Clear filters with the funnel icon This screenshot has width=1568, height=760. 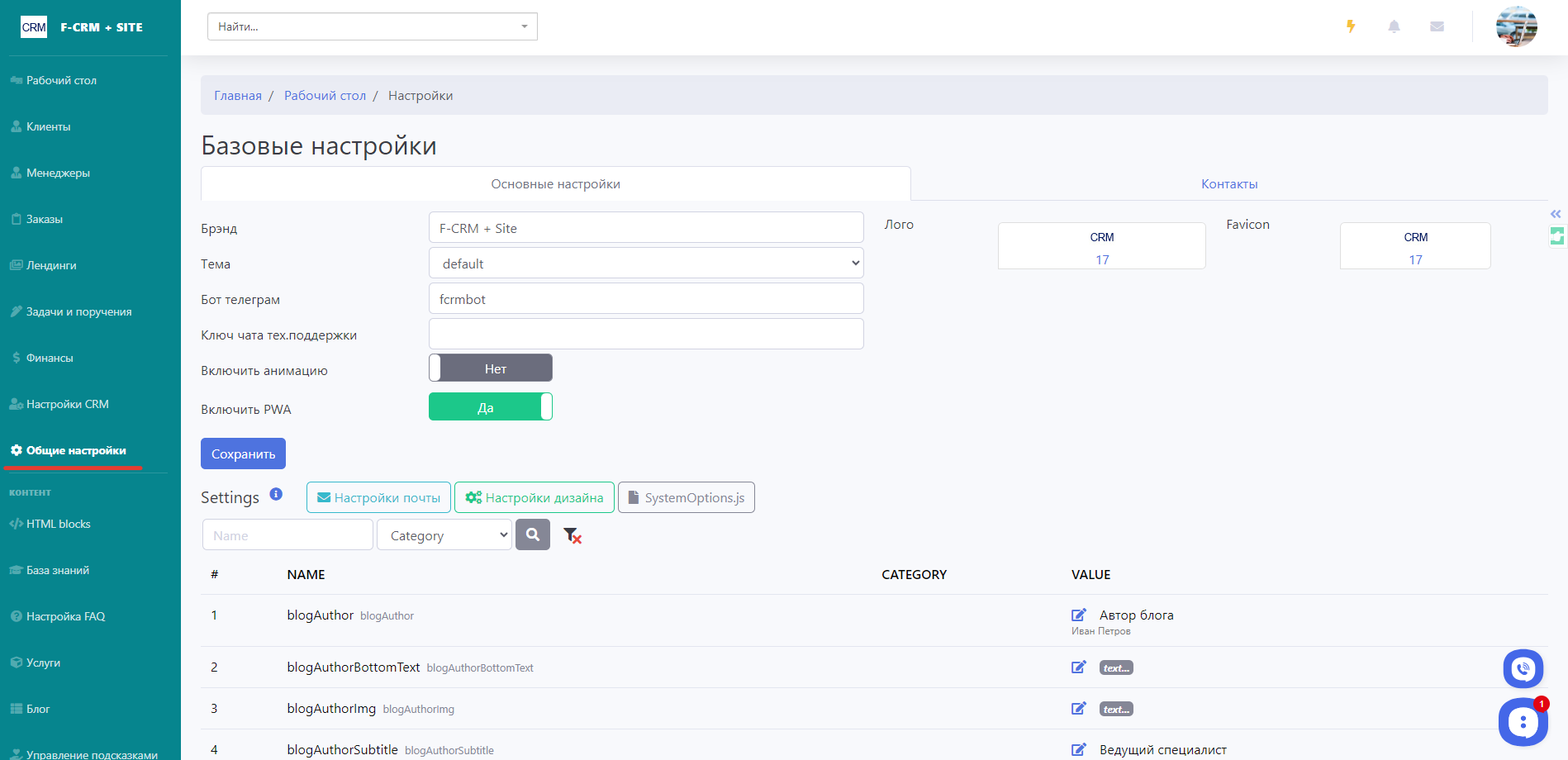point(572,536)
